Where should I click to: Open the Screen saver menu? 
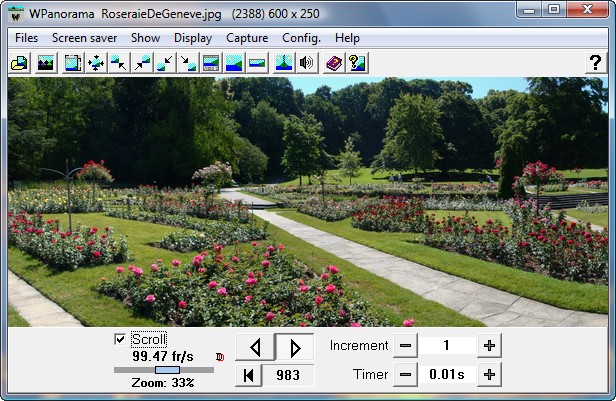tap(84, 38)
